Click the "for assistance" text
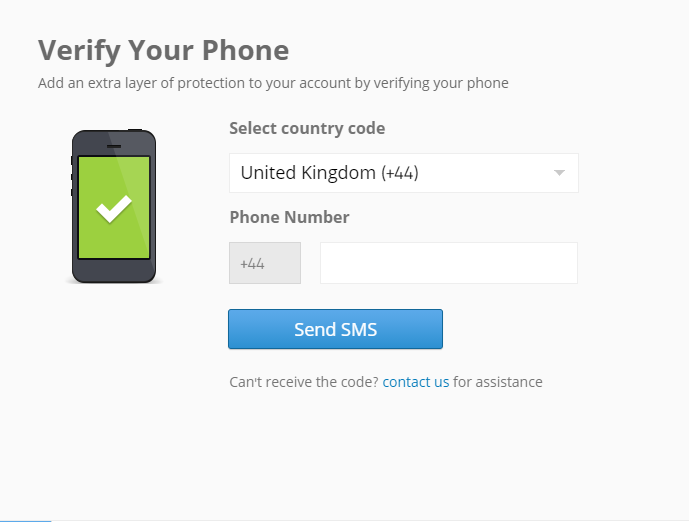 pyautogui.click(x=498, y=382)
